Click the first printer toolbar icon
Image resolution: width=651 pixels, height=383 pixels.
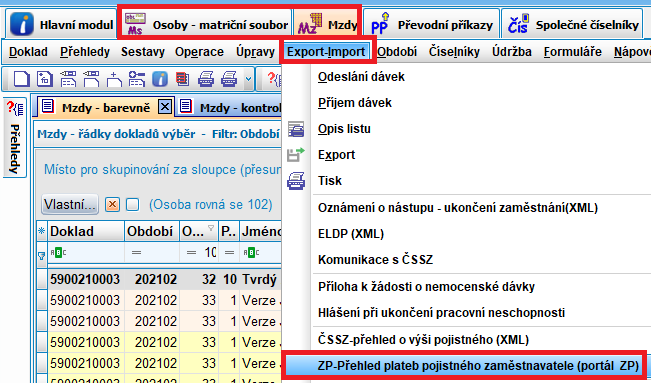206,79
